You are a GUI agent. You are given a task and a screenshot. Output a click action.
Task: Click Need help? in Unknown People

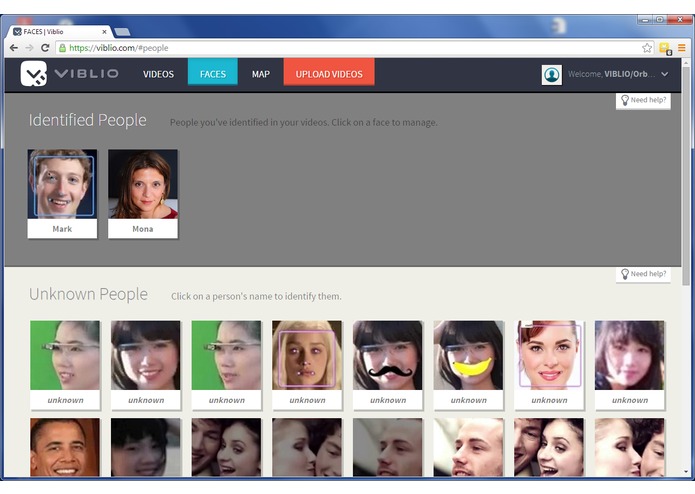[643, 274]
